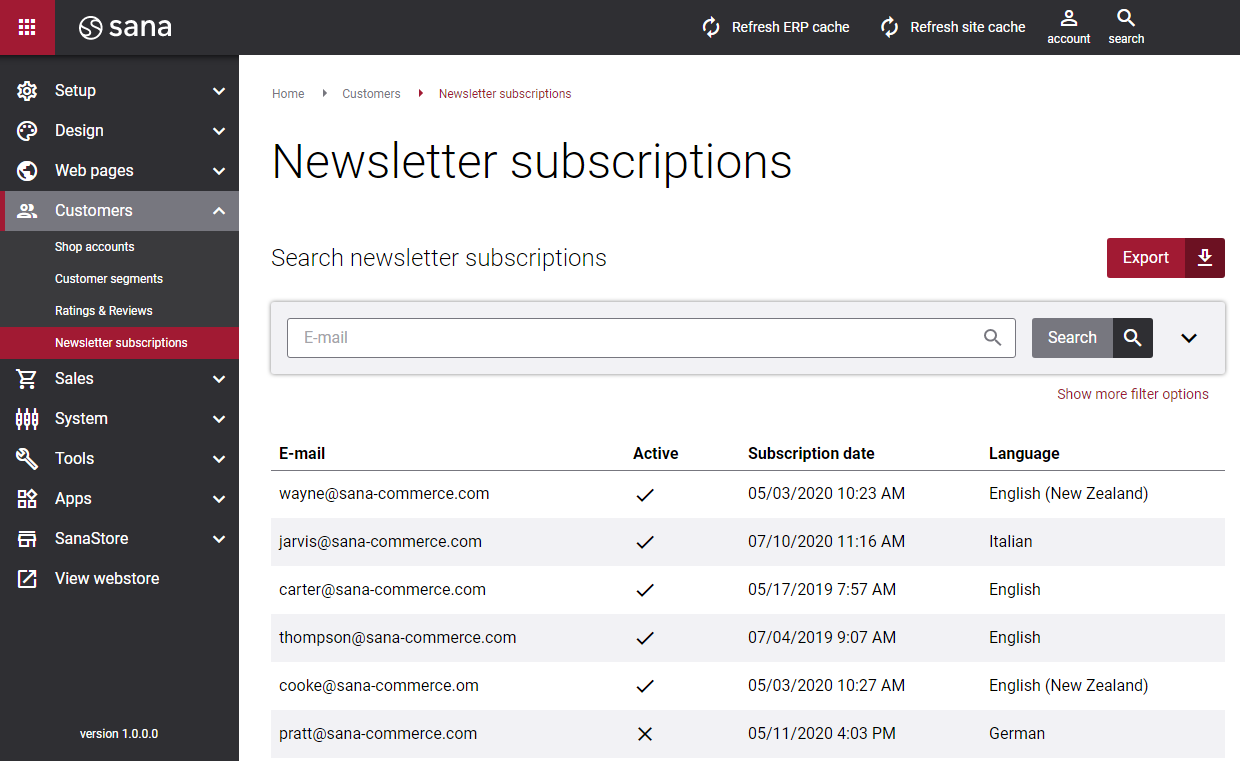Click the Sana logo
1240x761 pixels.
[125, 28]
